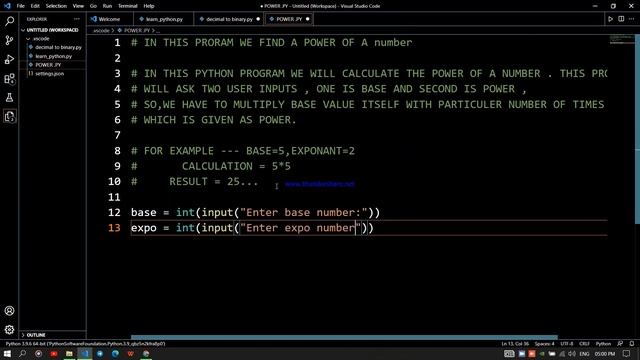640x360 pixels.
Task: Collapse the .vscode folder
Action: point(41,39)
